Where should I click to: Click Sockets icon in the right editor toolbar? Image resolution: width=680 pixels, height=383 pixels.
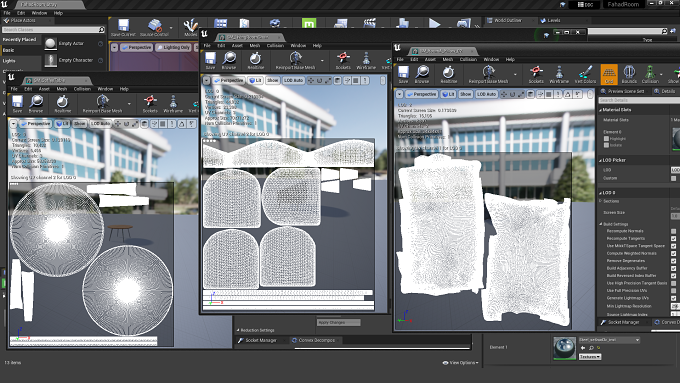pos(536,74)
